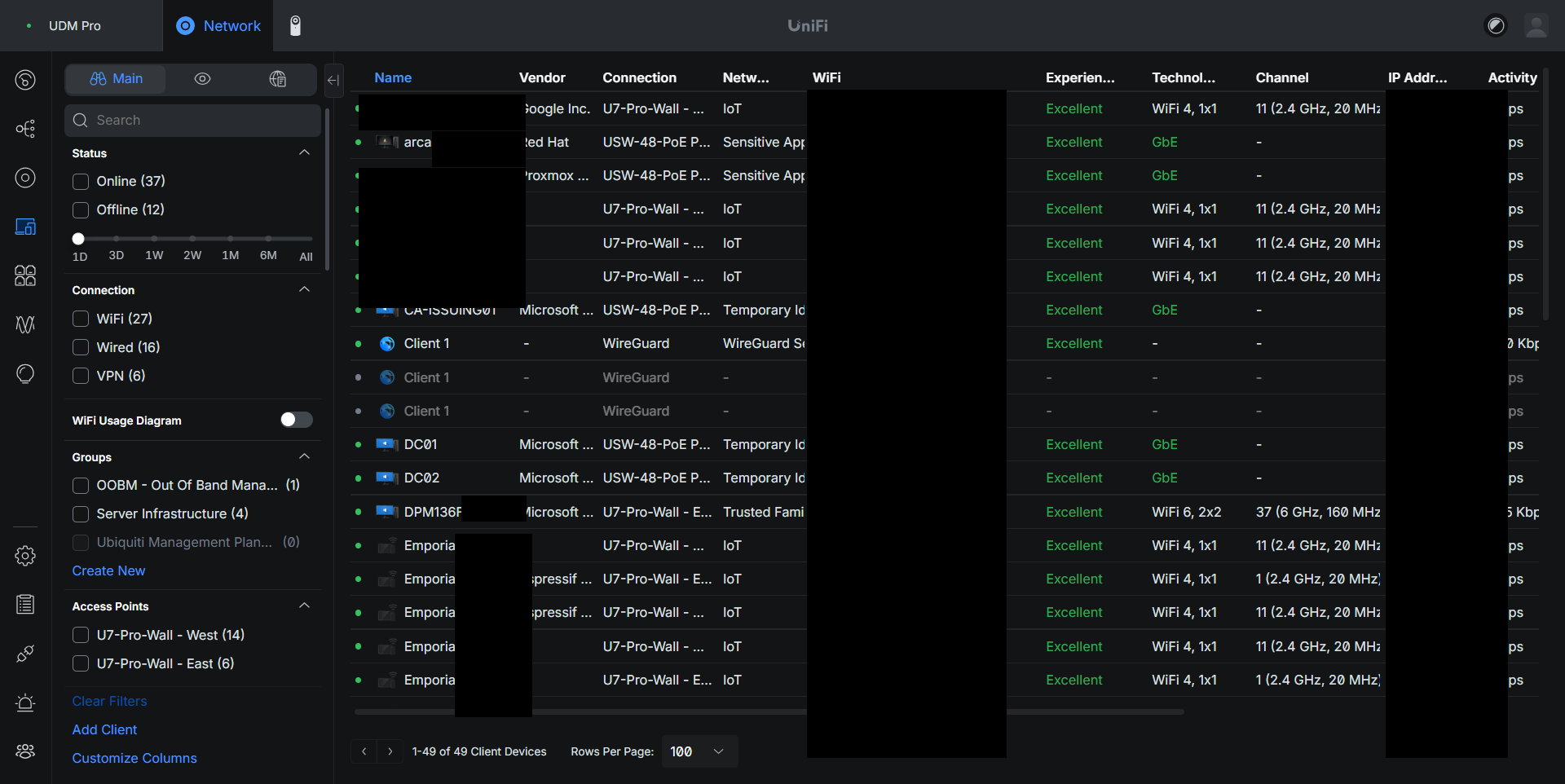Open the UniFi Devices icon in sidebar
This screenshot has width=1565, height=784.
(x=25, y=178)
